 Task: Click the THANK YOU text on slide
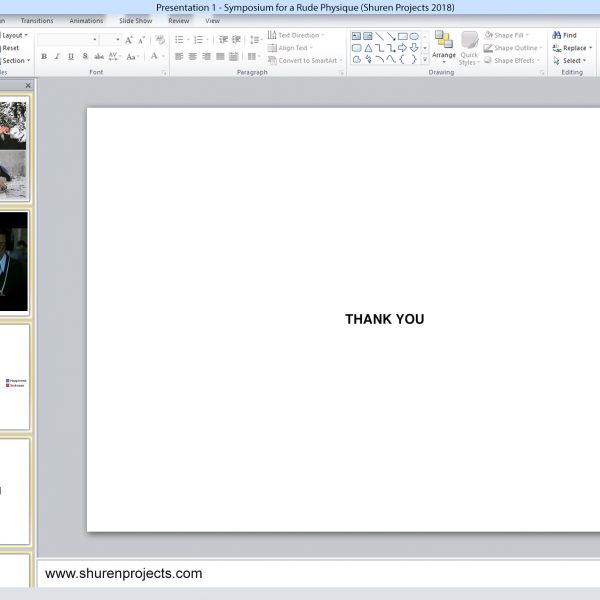pyautogui.click(x=384, y=319)
